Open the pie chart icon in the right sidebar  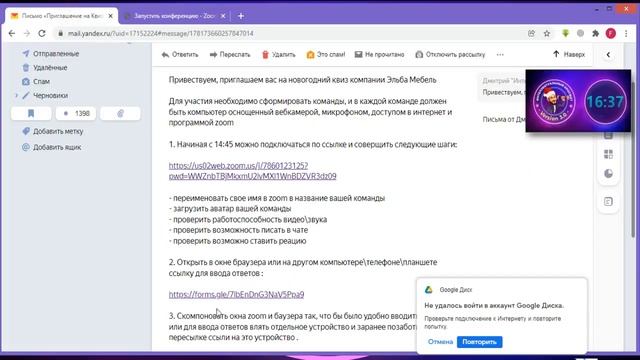(608, 173)
